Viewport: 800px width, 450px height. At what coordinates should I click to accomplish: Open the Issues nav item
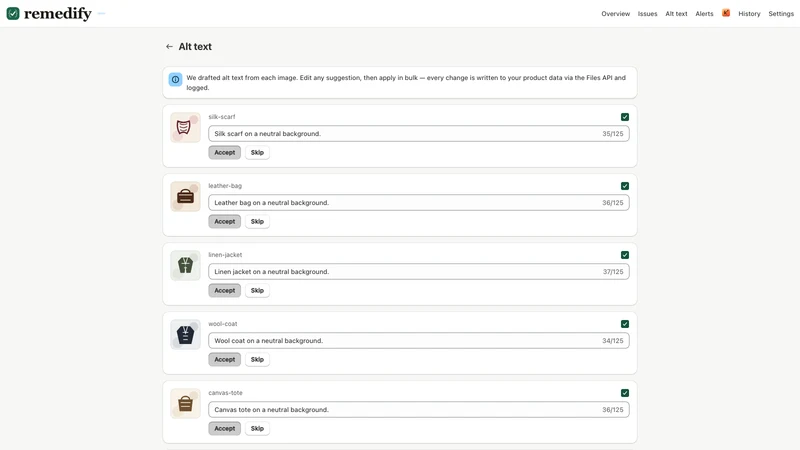click(647, 14)
